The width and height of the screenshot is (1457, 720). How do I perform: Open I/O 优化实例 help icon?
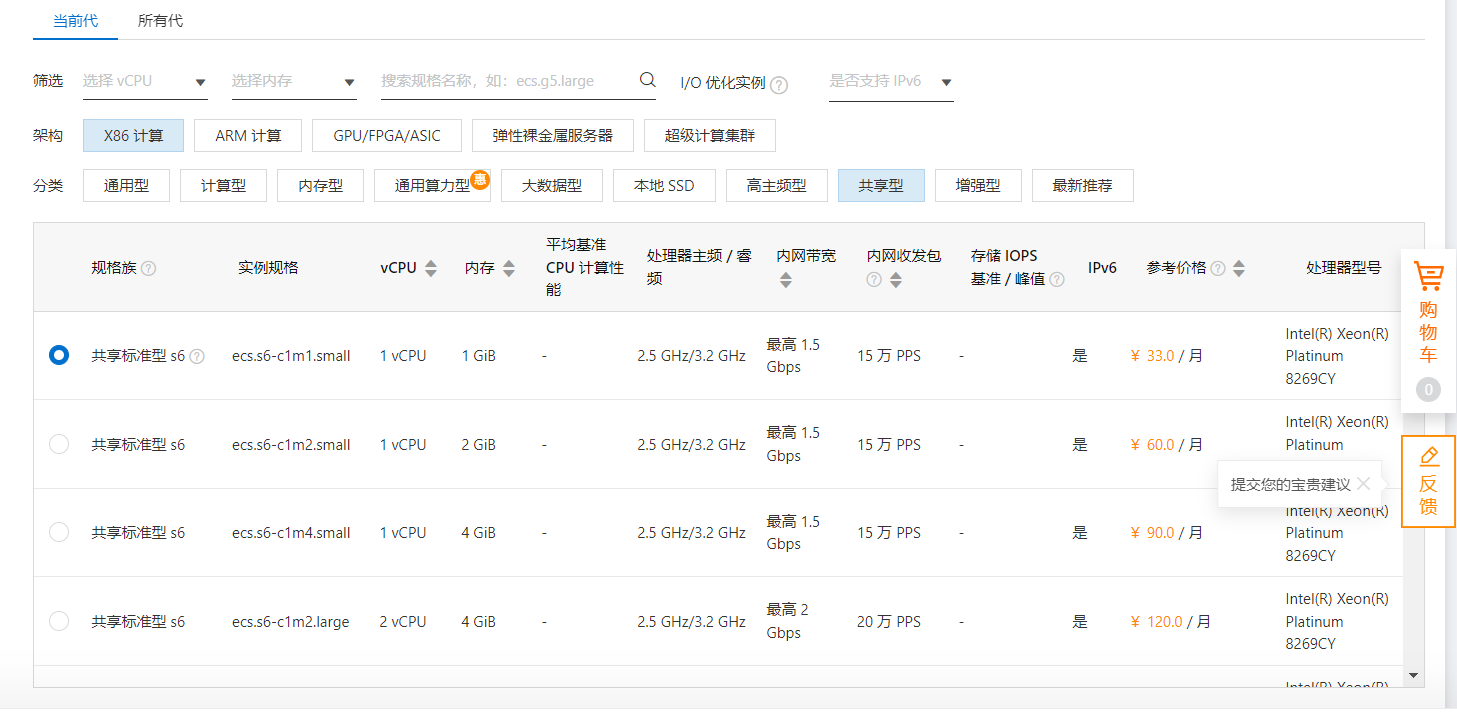coord(779,85)
